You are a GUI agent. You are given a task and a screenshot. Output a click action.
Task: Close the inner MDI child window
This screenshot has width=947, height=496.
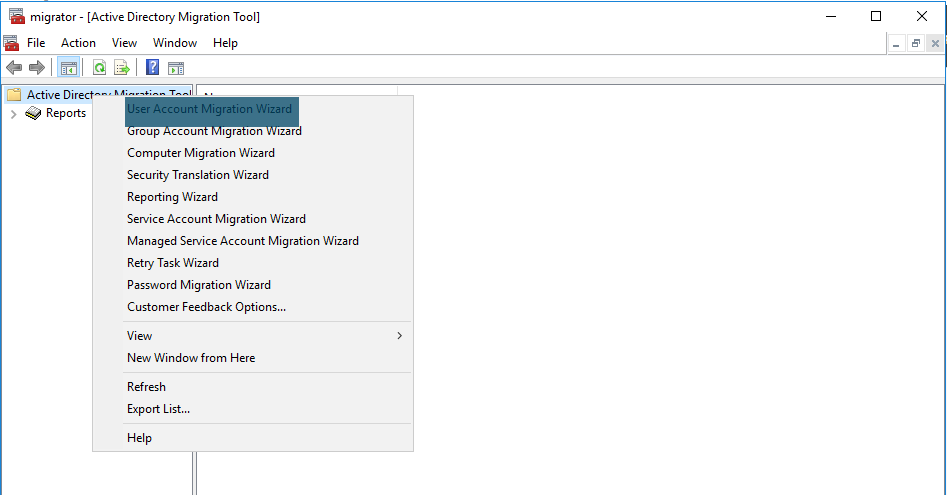pyautogui.click(x=935, y=43)
